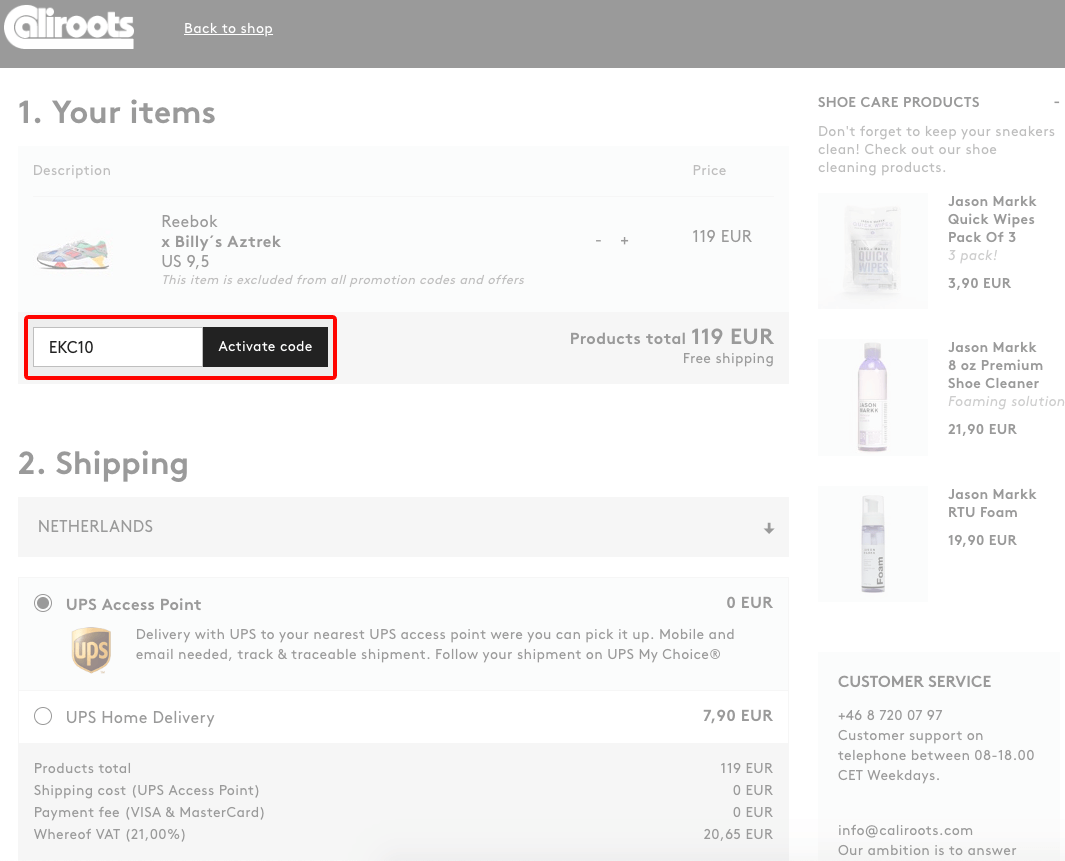The width and height of the screenshot is (1065, 861).
Task: Click the UPS shield logo
Action: pos(91,651)
